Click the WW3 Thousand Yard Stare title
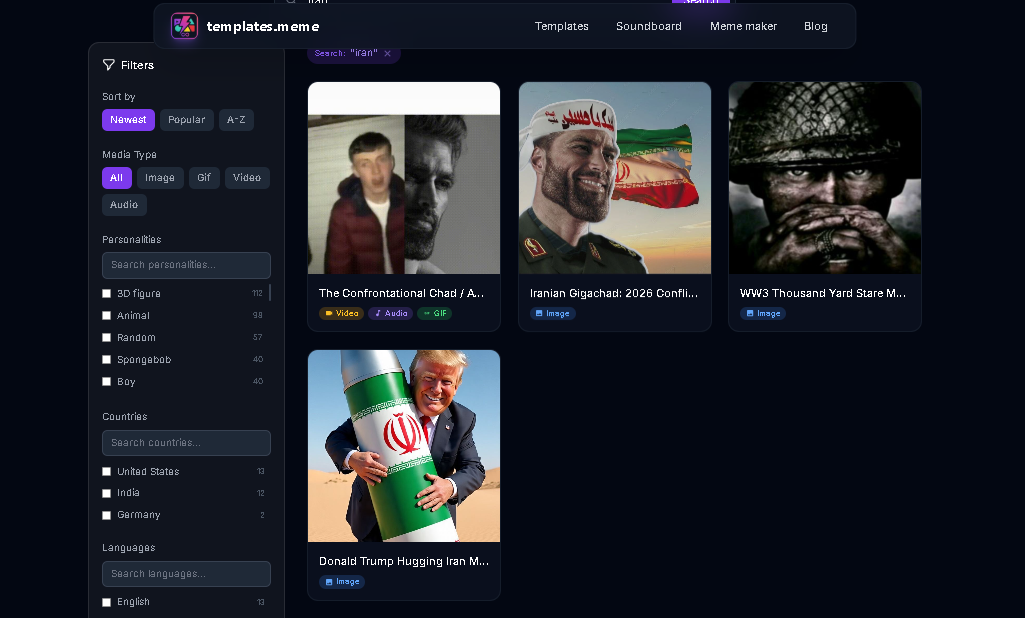The image size is (1025, 618). tap(823, 294)
